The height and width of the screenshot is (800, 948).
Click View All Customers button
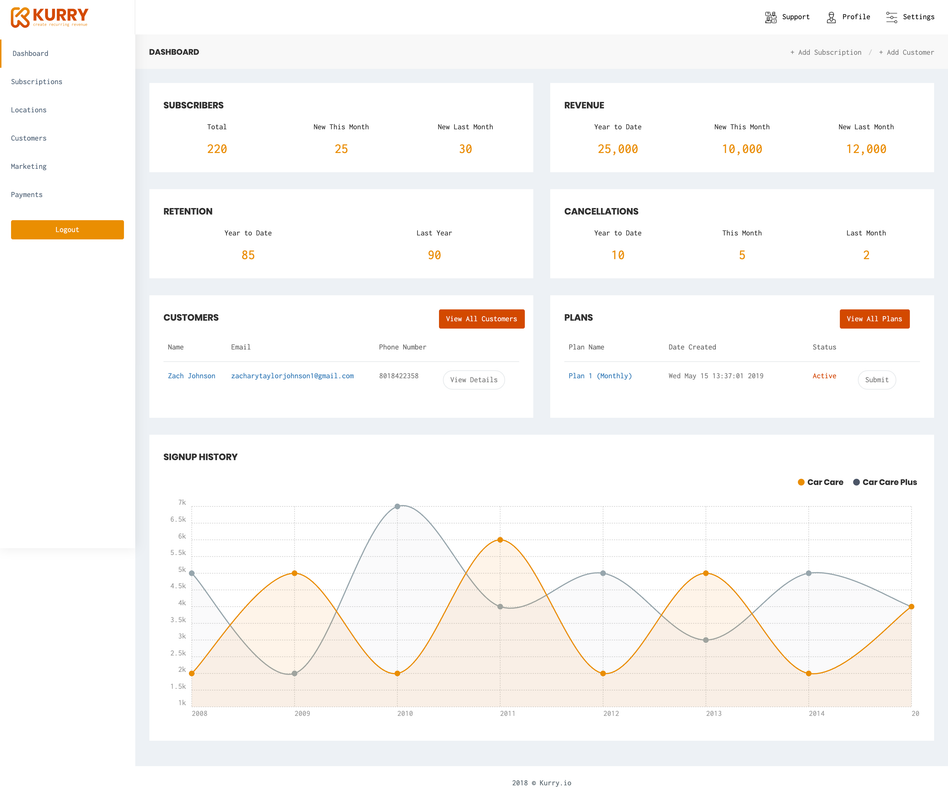point(481,319)
